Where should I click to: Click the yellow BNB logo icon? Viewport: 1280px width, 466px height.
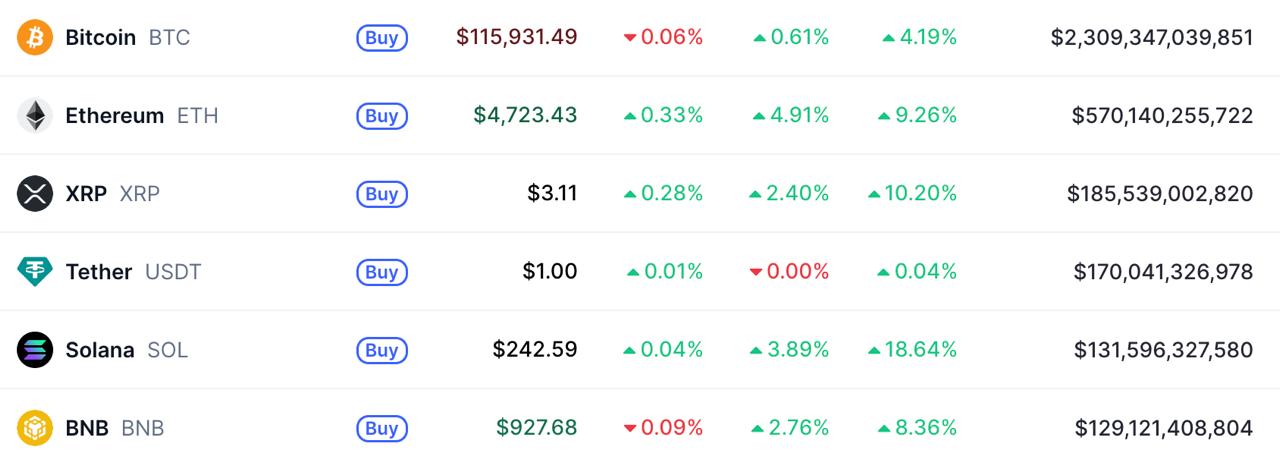click(x=35, y=428)
